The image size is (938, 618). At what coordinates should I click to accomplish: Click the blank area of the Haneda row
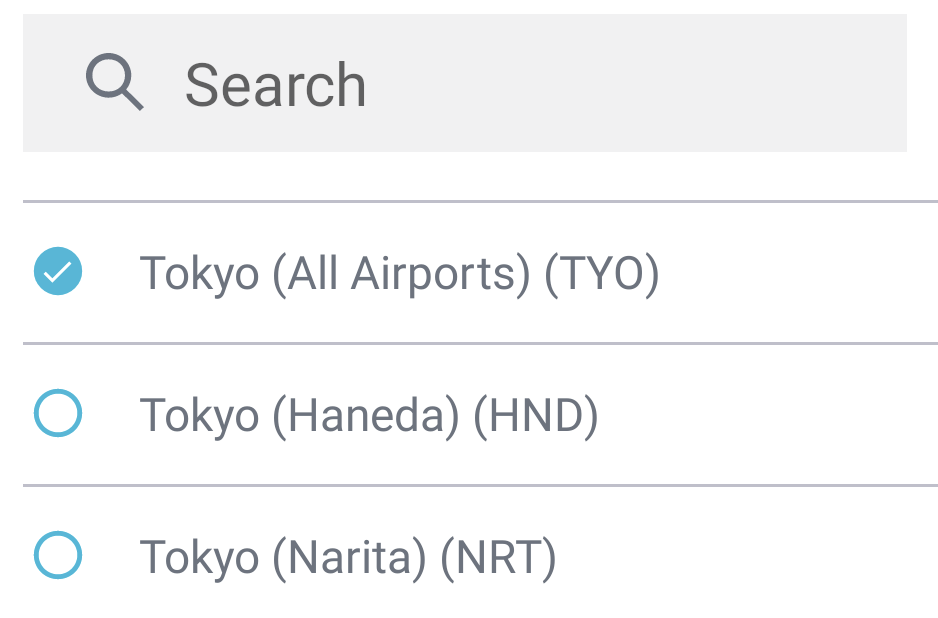[766, 414]
